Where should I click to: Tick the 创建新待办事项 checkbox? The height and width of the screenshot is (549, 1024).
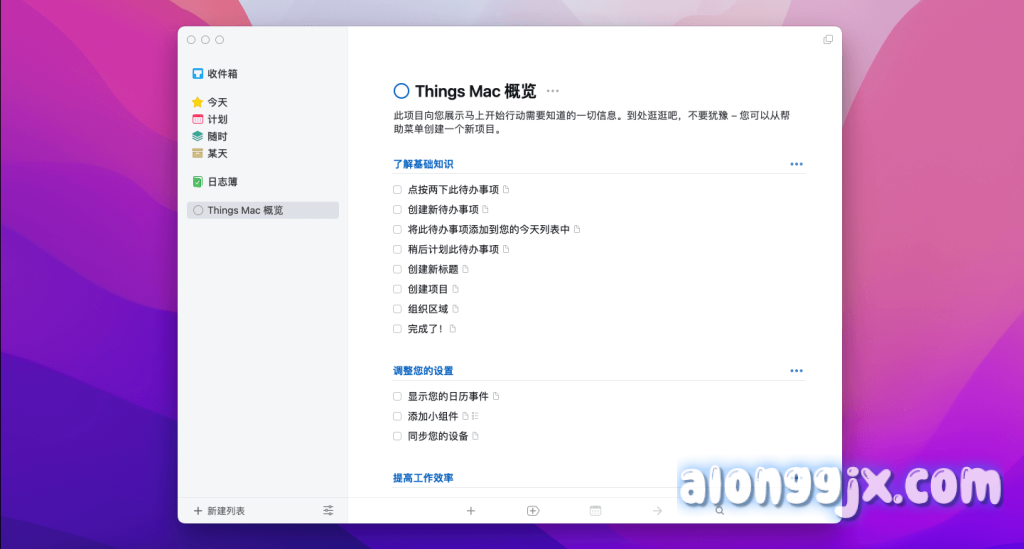pyautogui.click(x=398, y=210)
